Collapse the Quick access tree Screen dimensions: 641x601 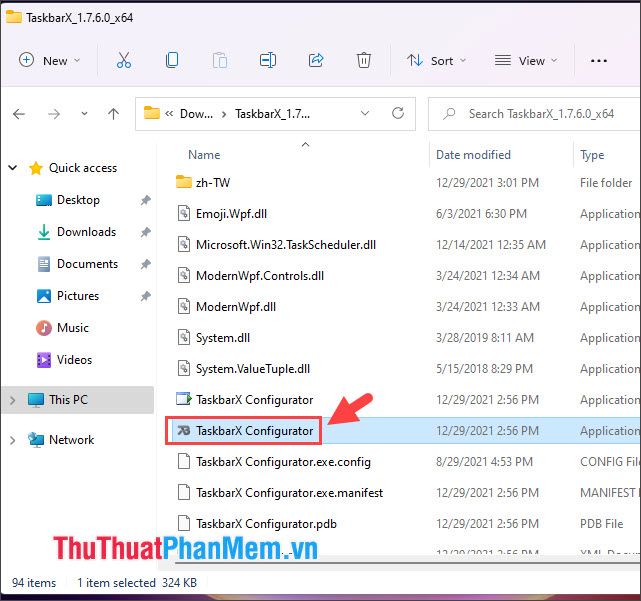[x=13, y=168]
